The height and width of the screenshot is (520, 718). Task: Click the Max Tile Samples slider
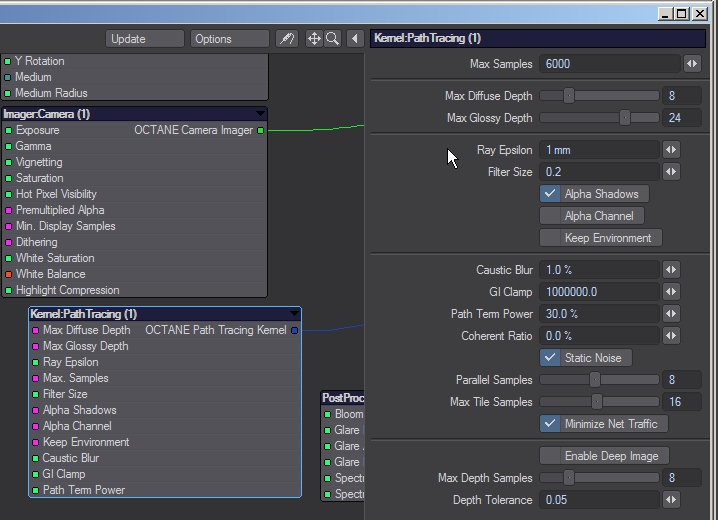599,401
